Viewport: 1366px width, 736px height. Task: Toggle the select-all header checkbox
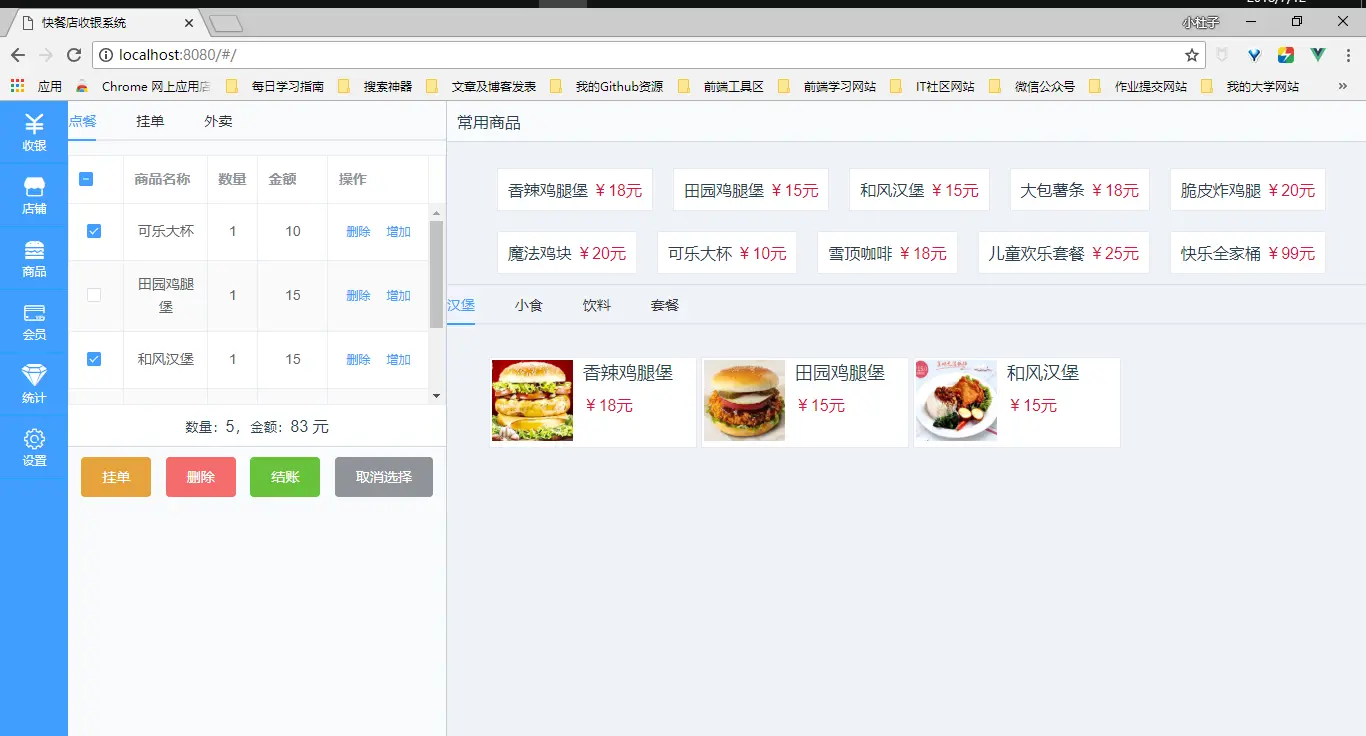click(86, 179)
